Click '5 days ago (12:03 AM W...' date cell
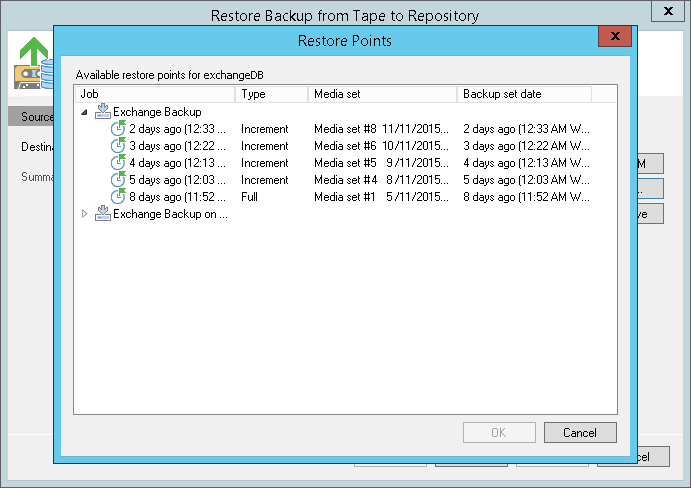691x488 pixels. 526,180
